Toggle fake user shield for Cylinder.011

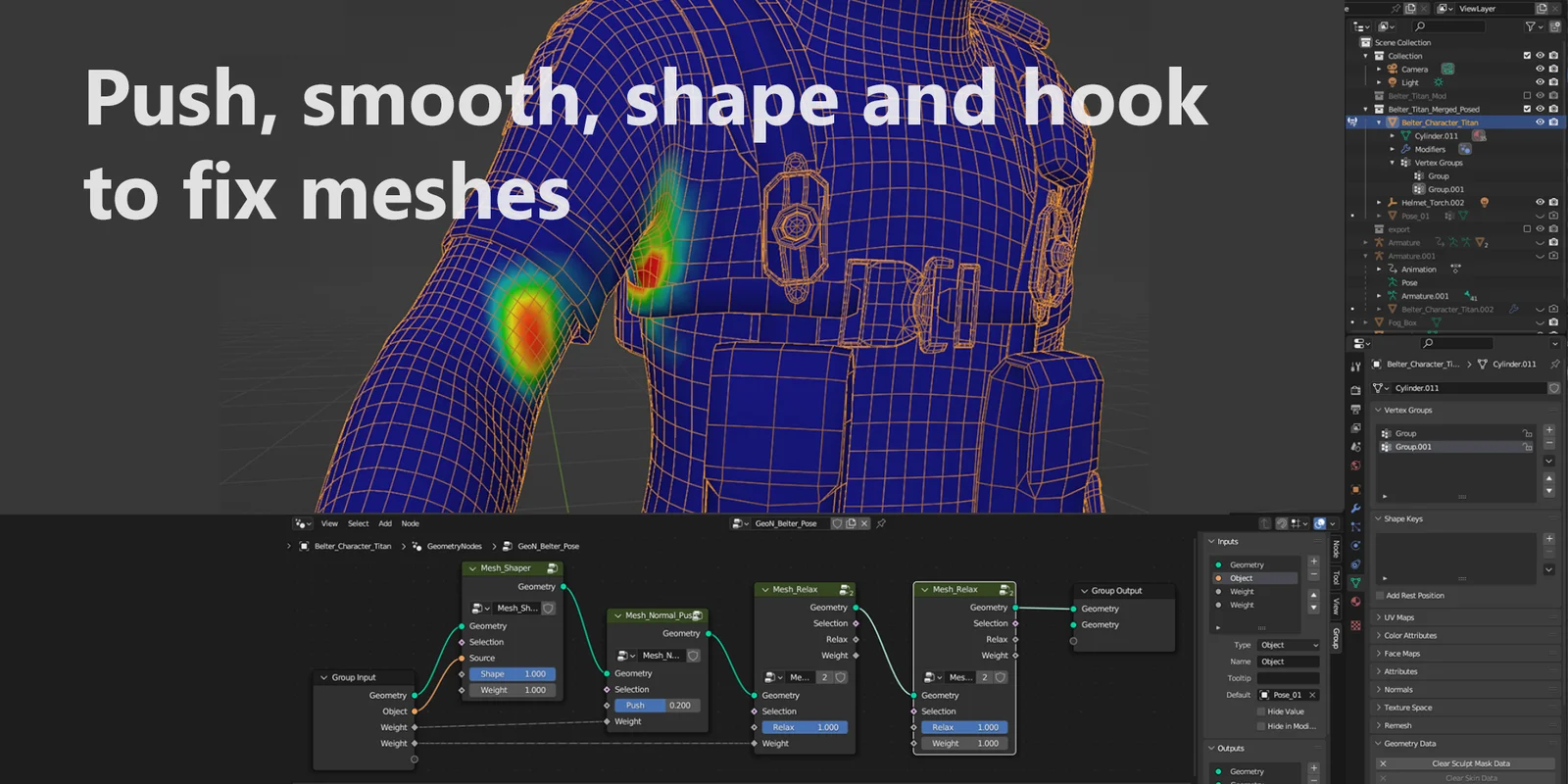[x=1554, y=388]
